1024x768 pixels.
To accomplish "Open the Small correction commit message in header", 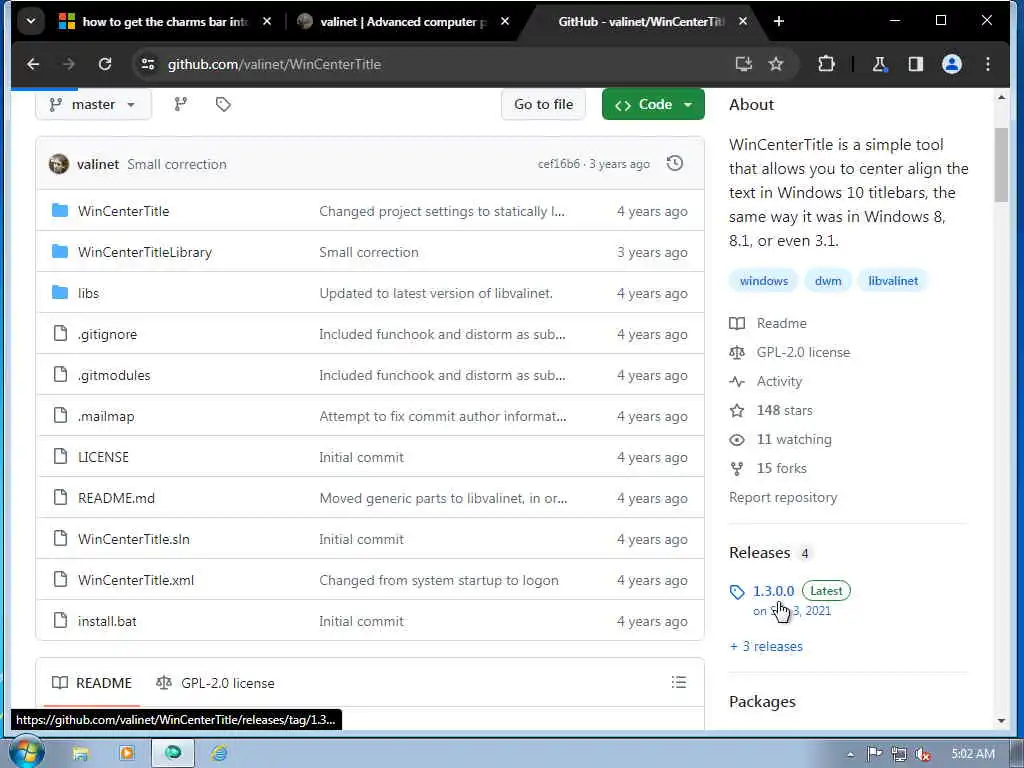I will point(177,164).
